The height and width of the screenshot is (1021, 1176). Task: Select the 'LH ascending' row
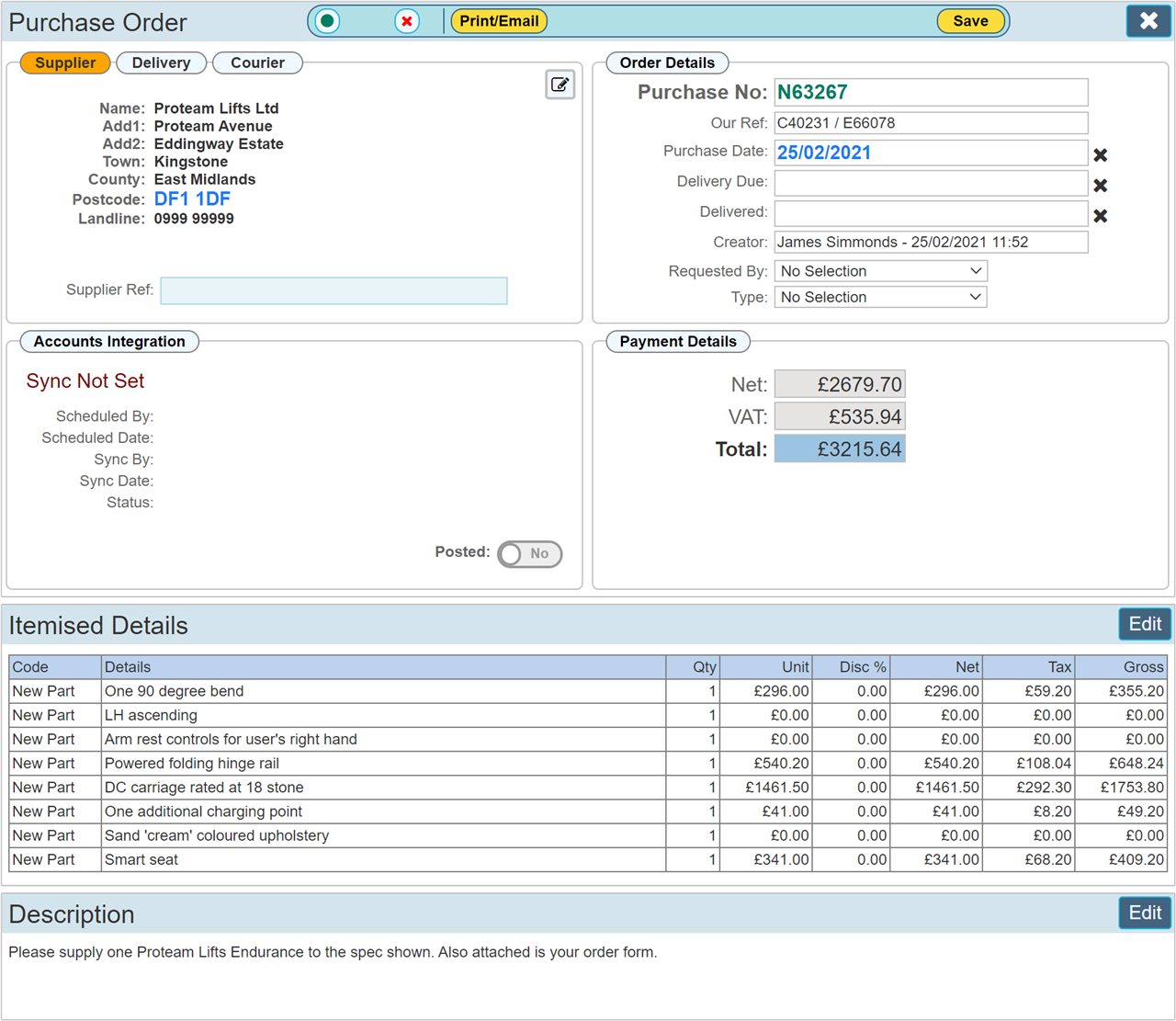pyautogui.click(x=588, y=715)
